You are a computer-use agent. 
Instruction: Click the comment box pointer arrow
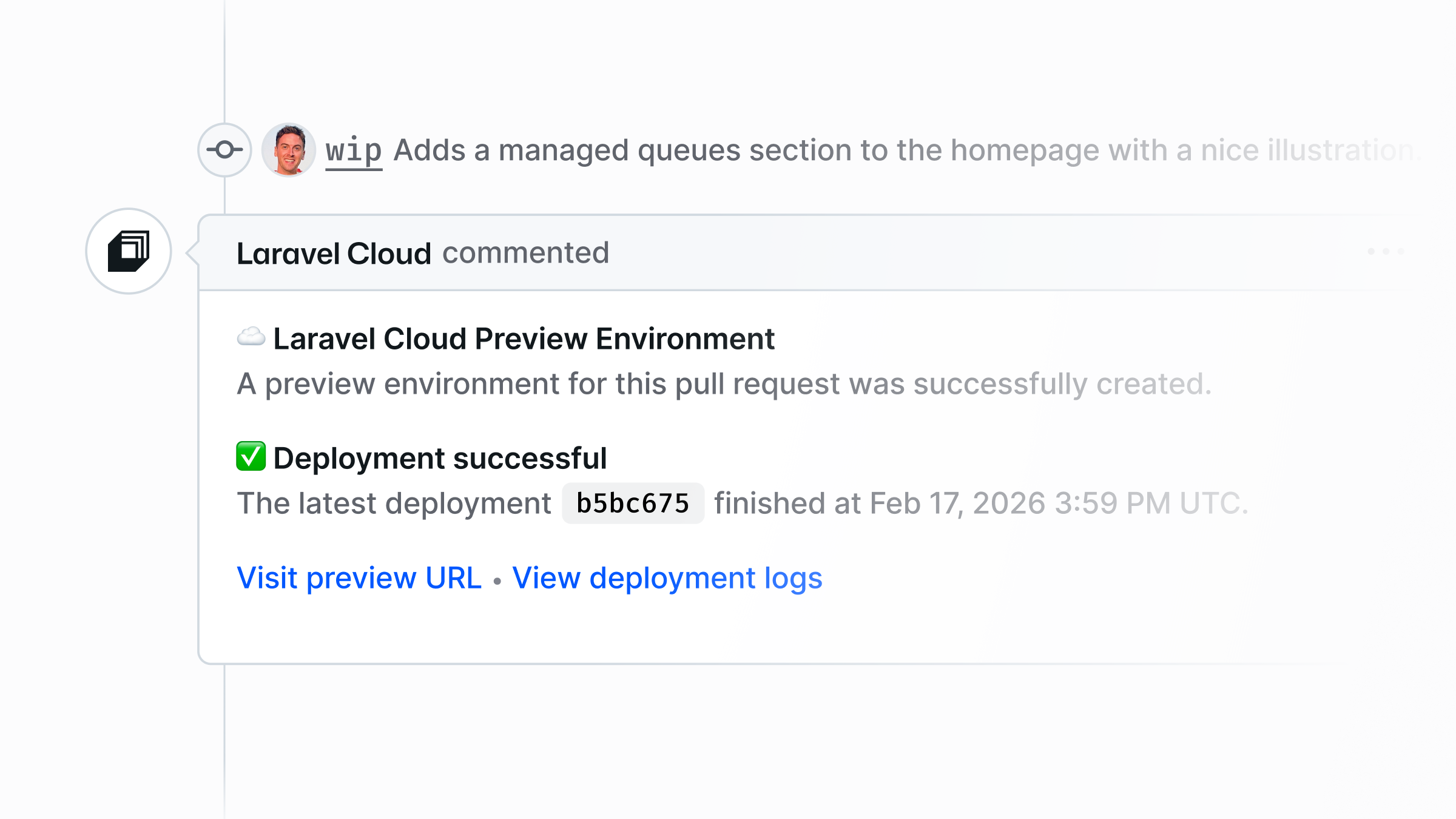pyautogui.click(x=192, y=252)
